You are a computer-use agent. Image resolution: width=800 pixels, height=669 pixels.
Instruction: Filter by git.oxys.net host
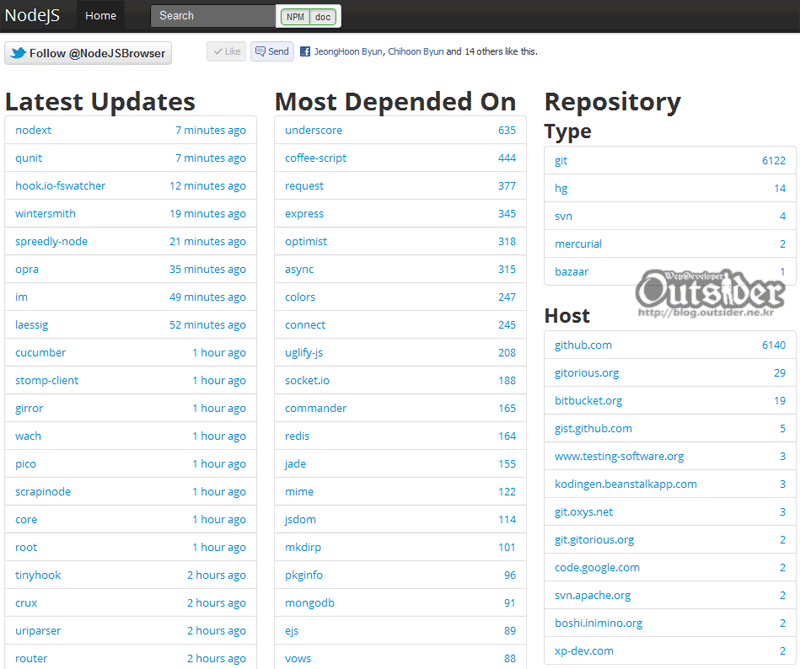point(584,512)
